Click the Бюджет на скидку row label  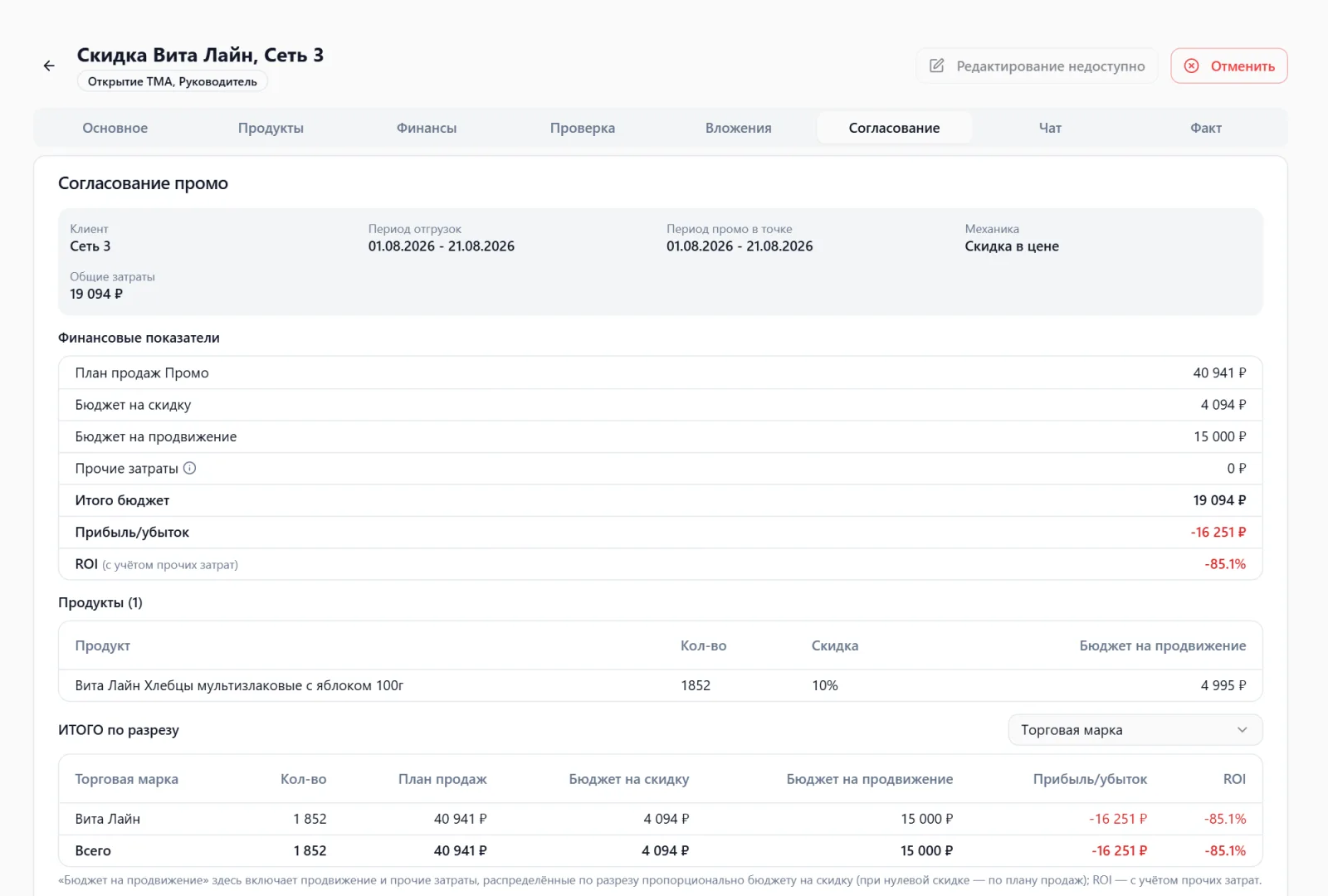tap(133, 405)
